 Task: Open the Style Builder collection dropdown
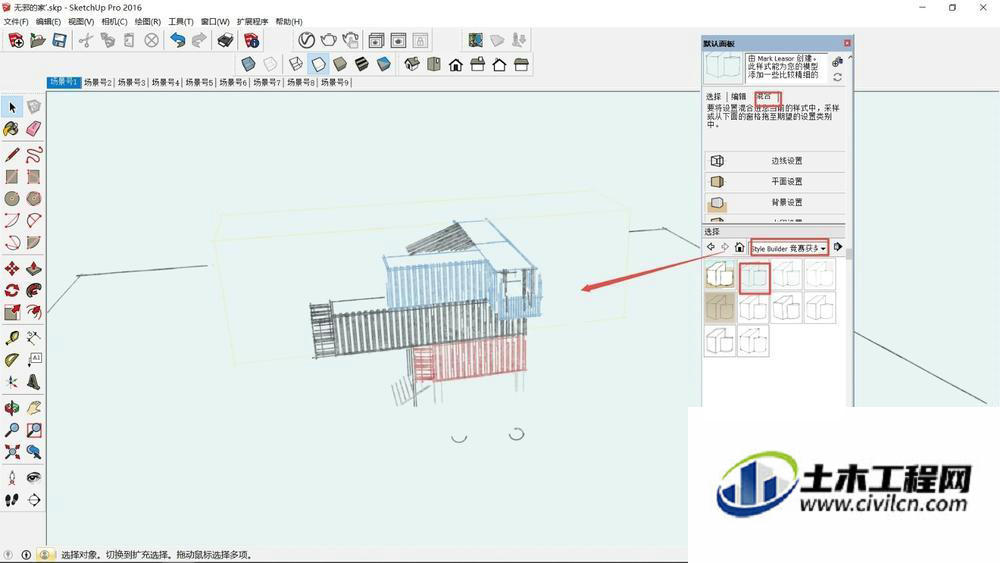789,248
